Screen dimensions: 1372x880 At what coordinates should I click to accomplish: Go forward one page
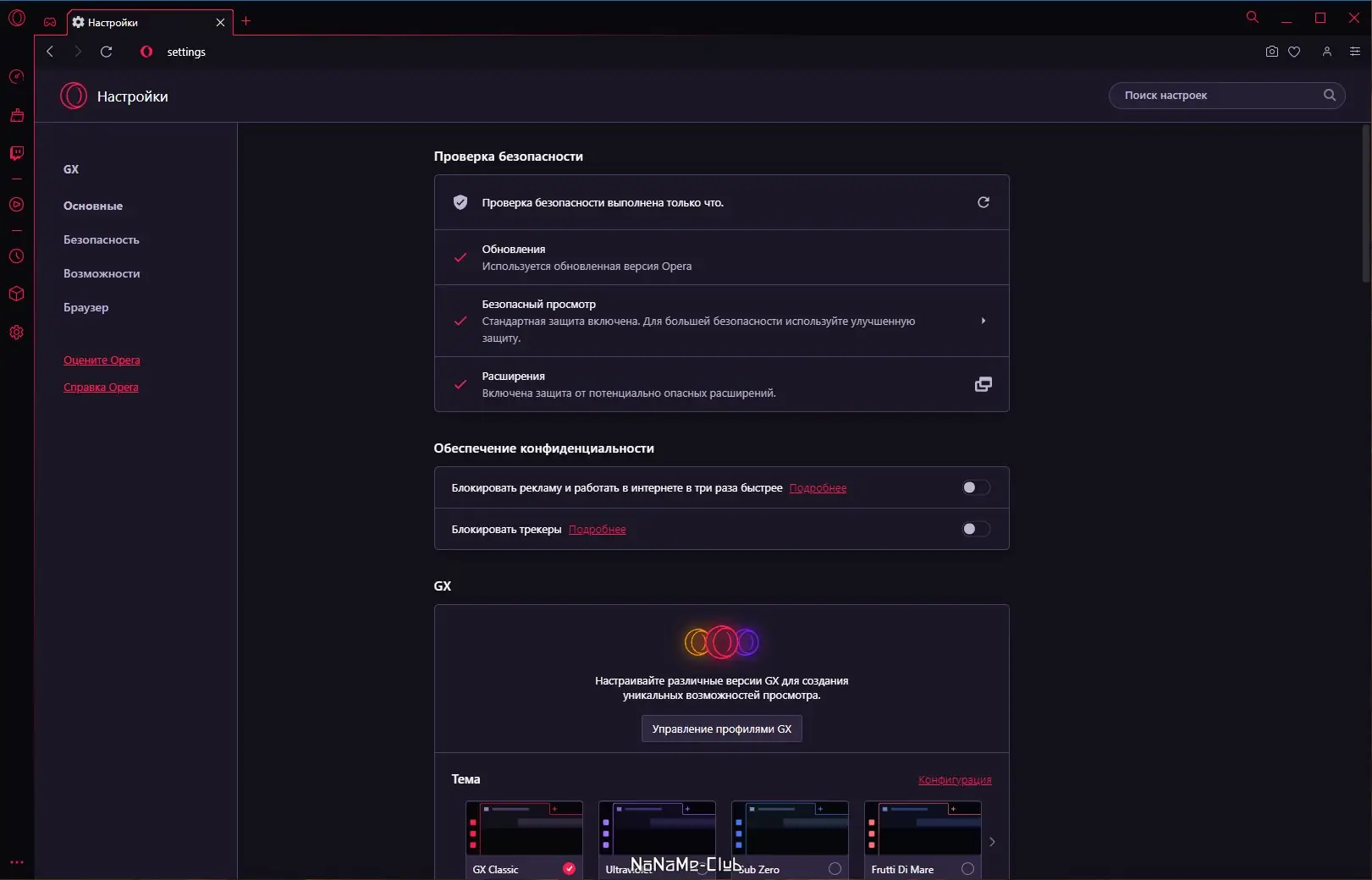[x=78, y=52]
